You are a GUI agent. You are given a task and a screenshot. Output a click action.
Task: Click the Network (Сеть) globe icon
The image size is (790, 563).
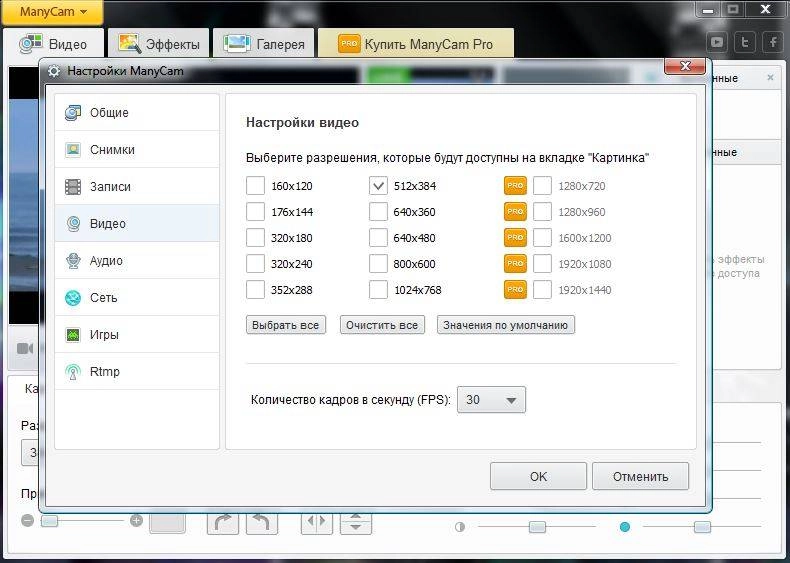click(x=73, y=297)
